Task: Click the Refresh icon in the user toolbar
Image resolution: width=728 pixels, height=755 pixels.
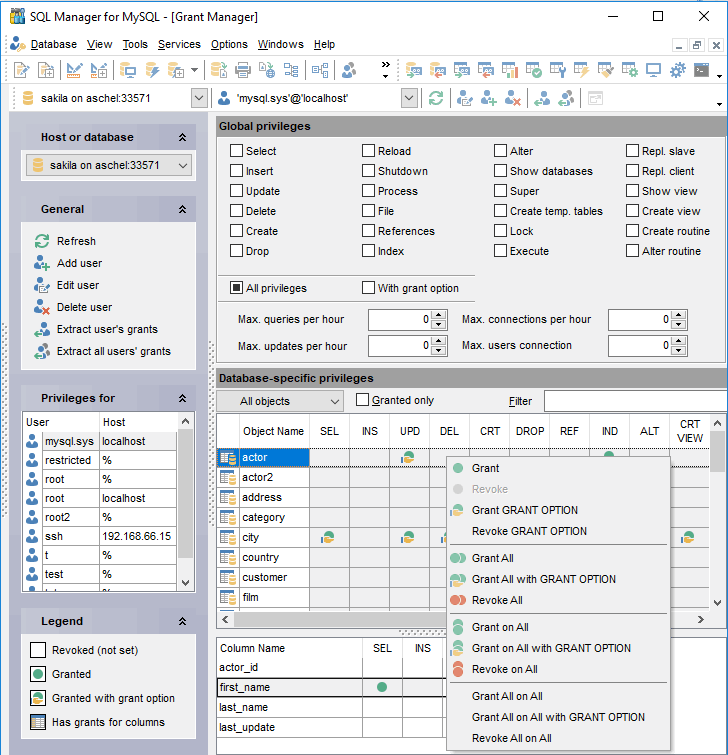Action: (436, 98)
